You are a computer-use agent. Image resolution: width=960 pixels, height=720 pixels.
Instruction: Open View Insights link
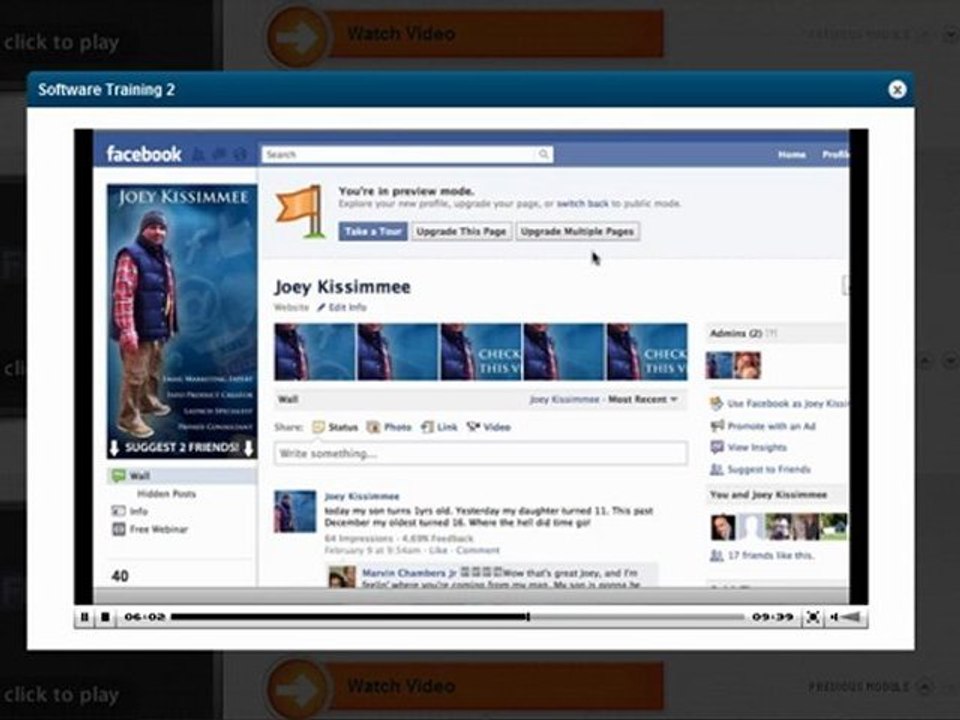[748, 448]
